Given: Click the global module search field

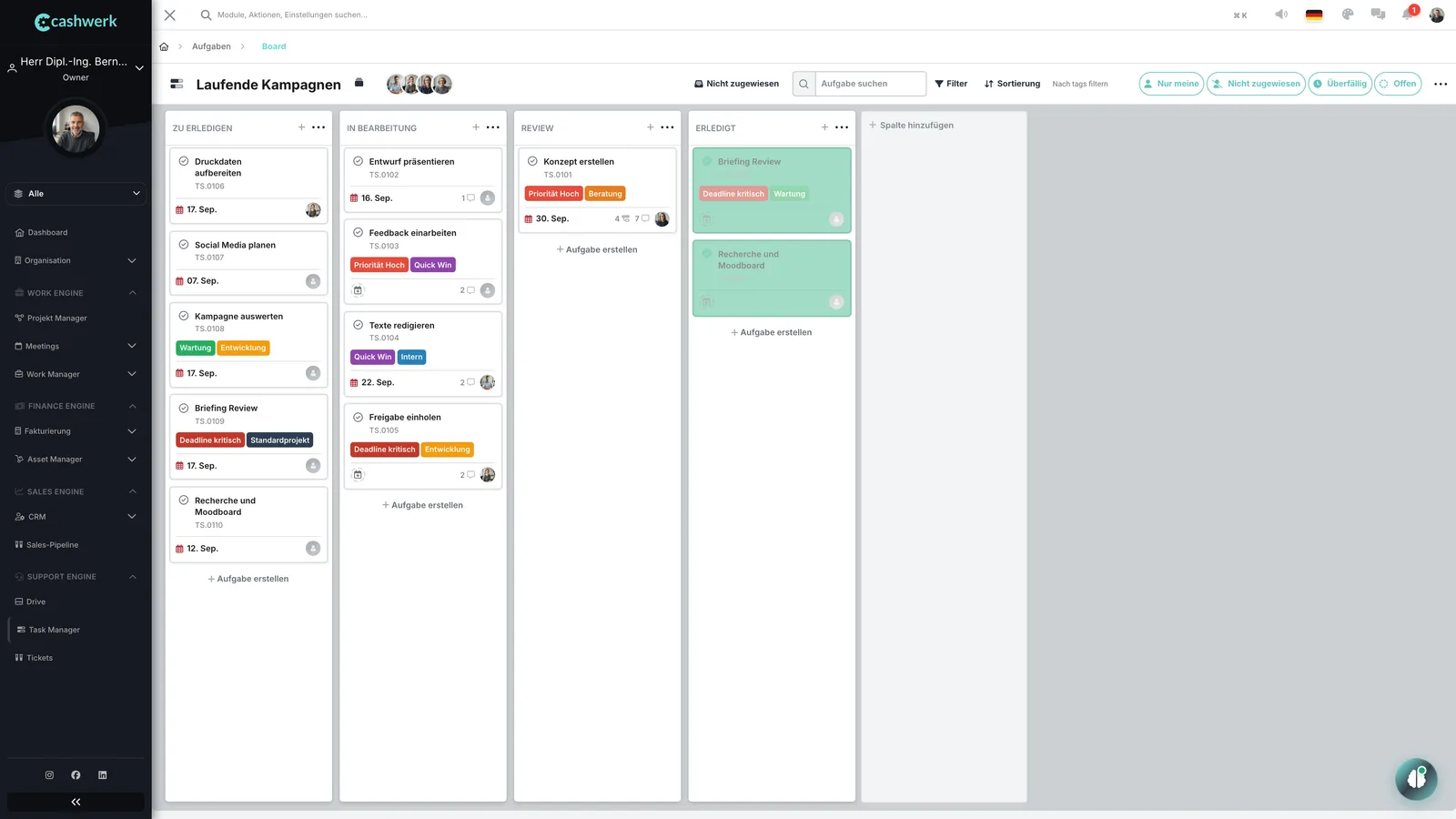Looking at the screenshot, I should tap(291, 15).
